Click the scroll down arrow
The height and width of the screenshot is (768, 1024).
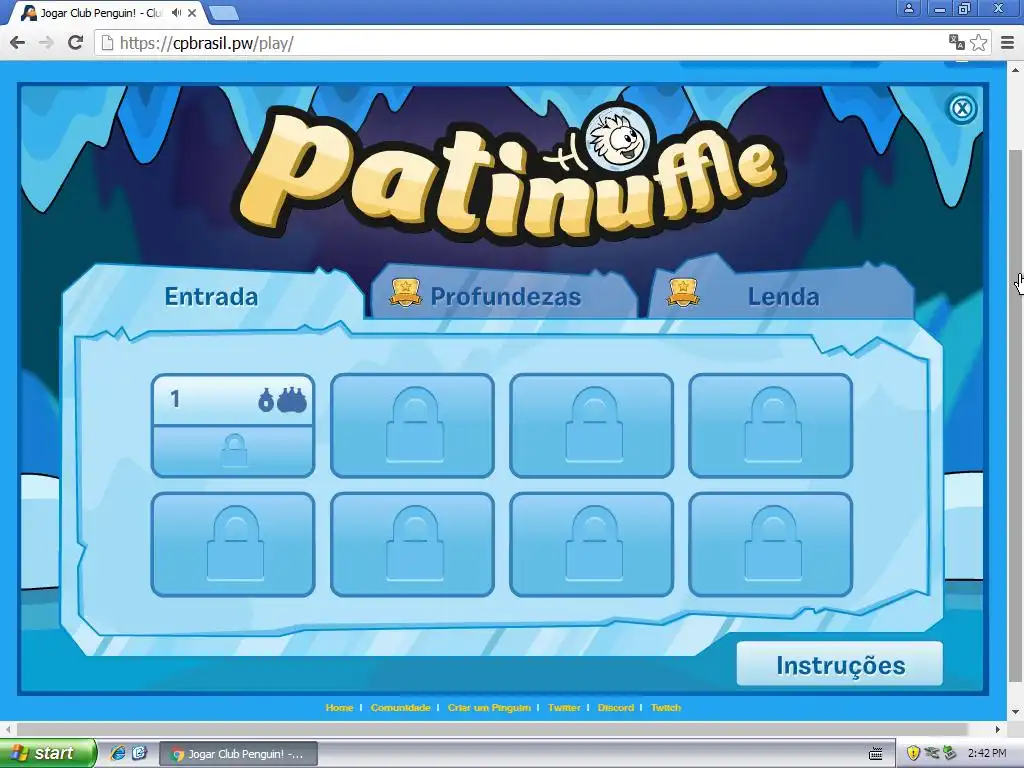[1016, 711]
